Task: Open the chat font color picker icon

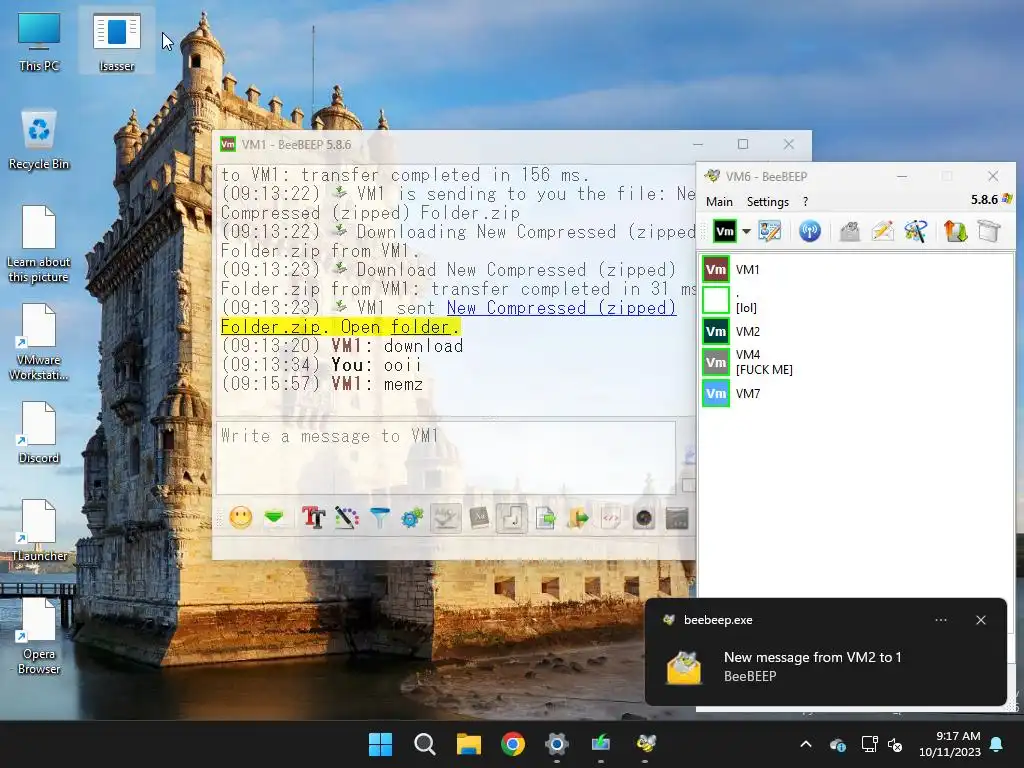Action: 347,519
